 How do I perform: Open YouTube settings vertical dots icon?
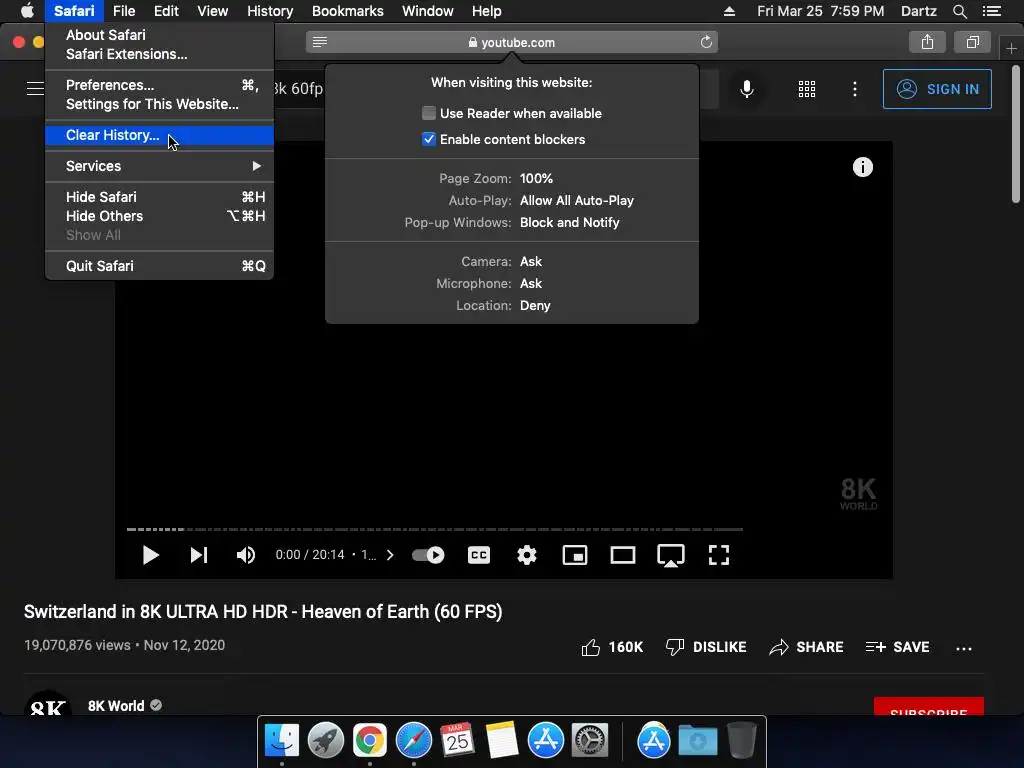854,89
